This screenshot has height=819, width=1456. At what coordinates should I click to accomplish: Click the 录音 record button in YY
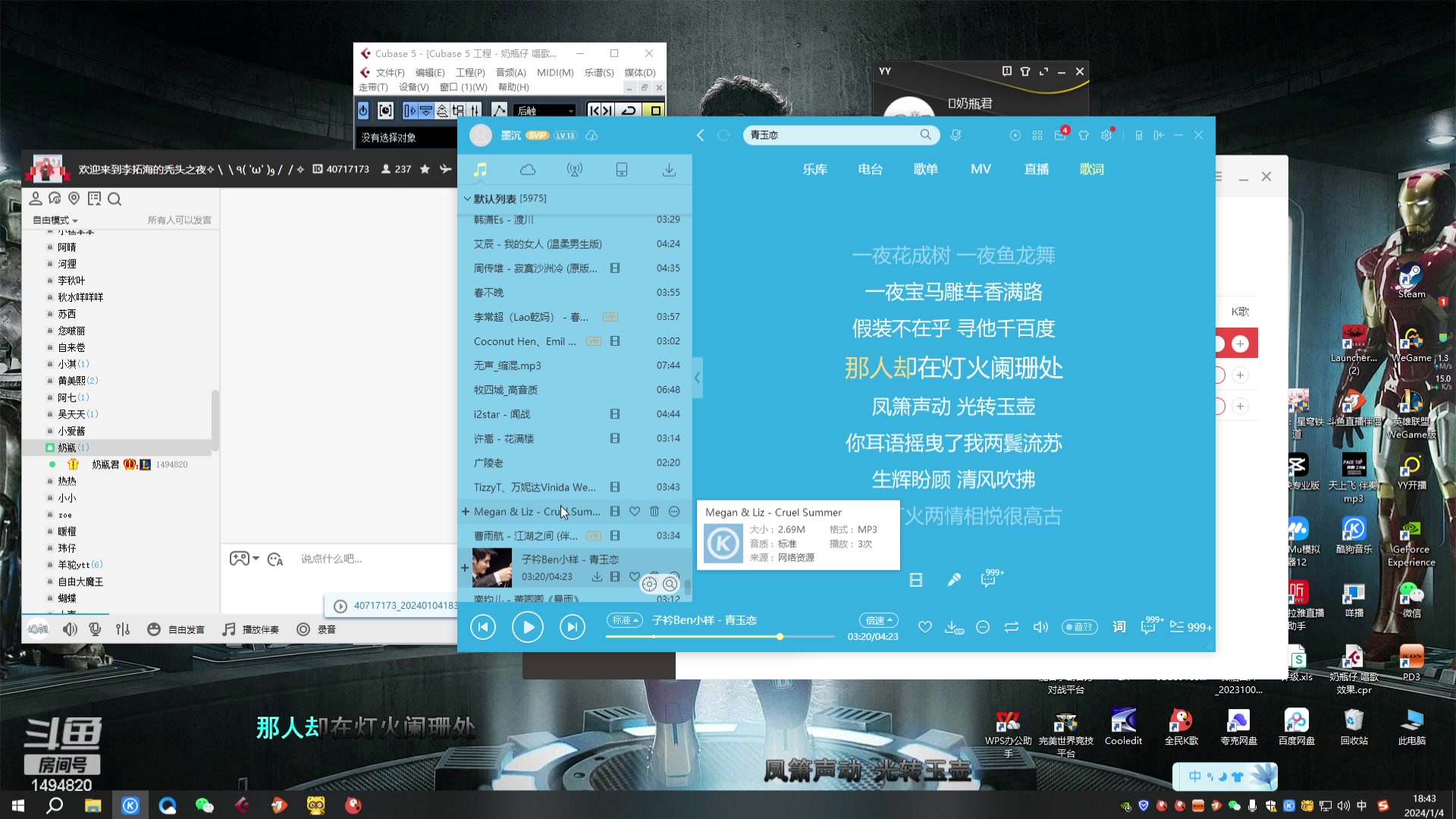coord(317,629)
